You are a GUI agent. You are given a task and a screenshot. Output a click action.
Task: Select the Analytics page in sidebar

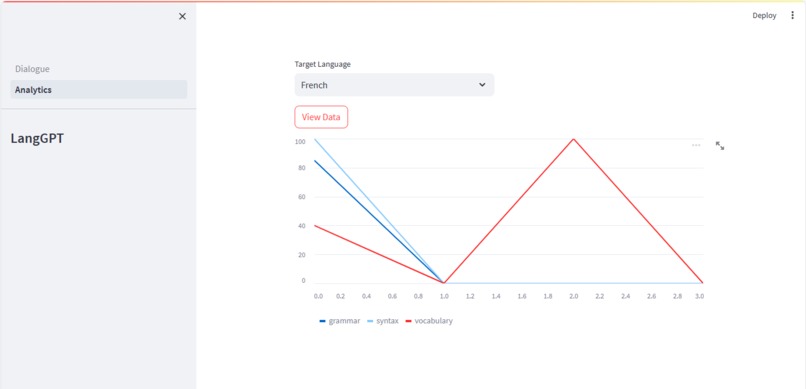99,89
